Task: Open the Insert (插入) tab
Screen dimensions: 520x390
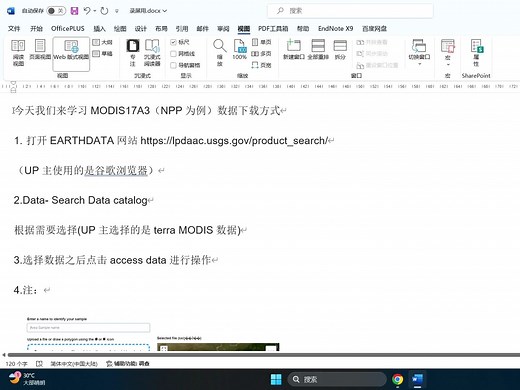Action: 99,29
